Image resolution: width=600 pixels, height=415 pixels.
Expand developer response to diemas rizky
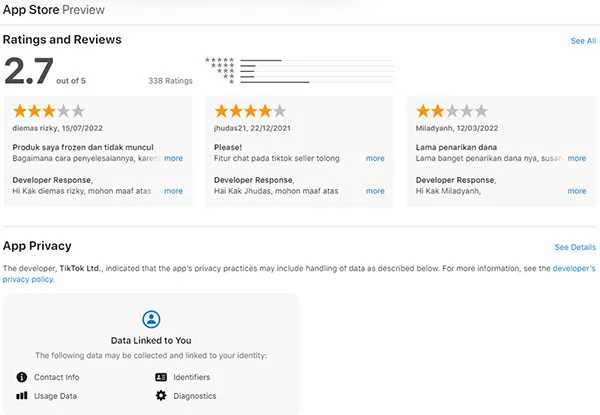coord(173,191)
